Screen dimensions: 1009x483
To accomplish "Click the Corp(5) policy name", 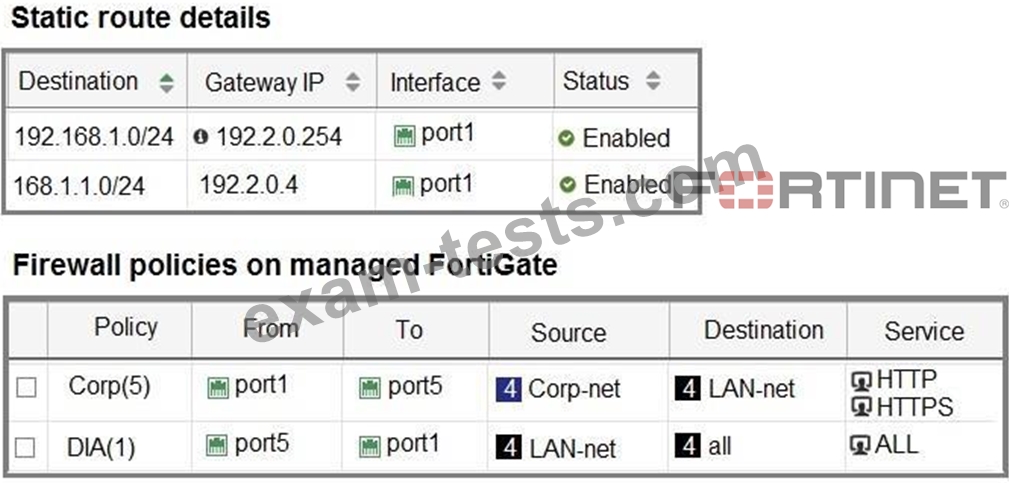I will (109, 387).
